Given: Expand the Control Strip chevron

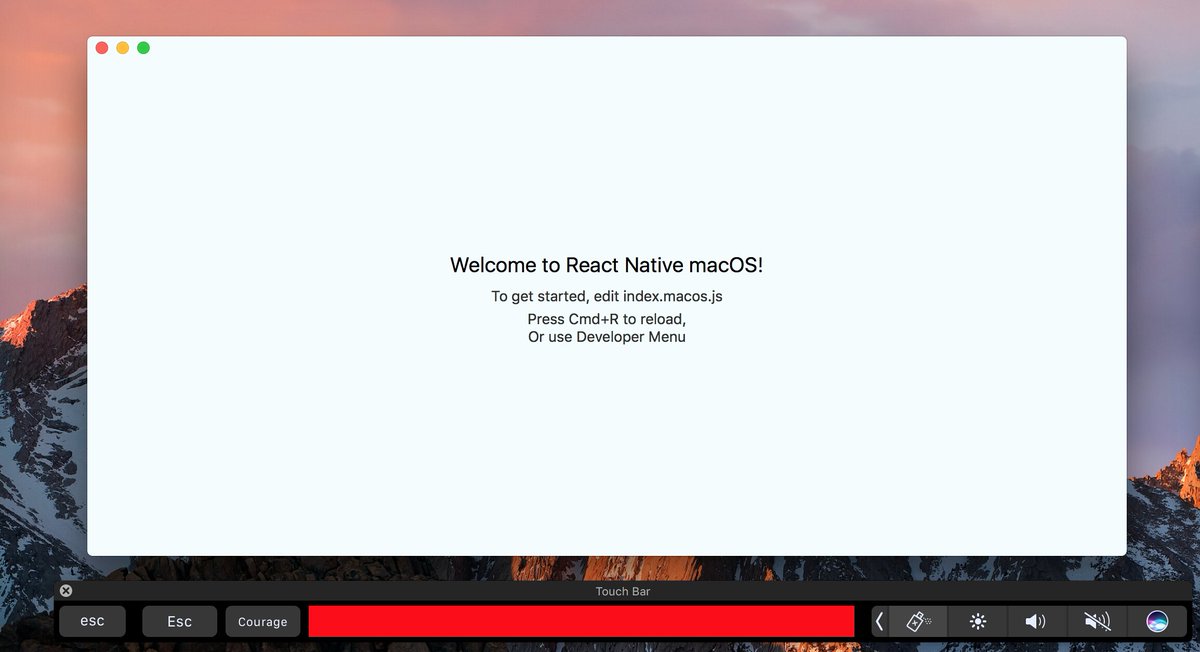Looking at the screenshot, I should pyautogui.click(x=879, y=621).
